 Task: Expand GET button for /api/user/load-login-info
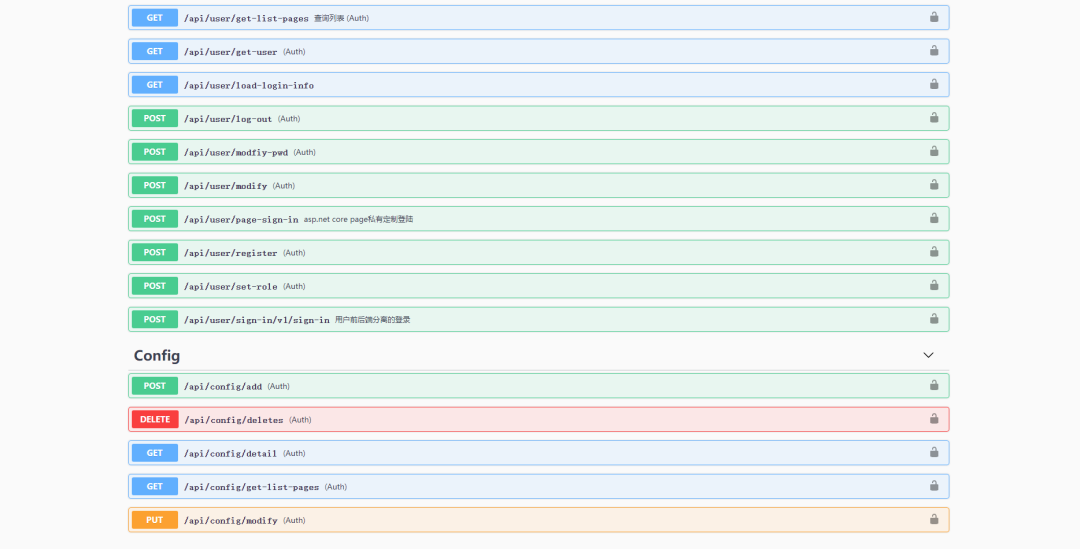(155, 85)
